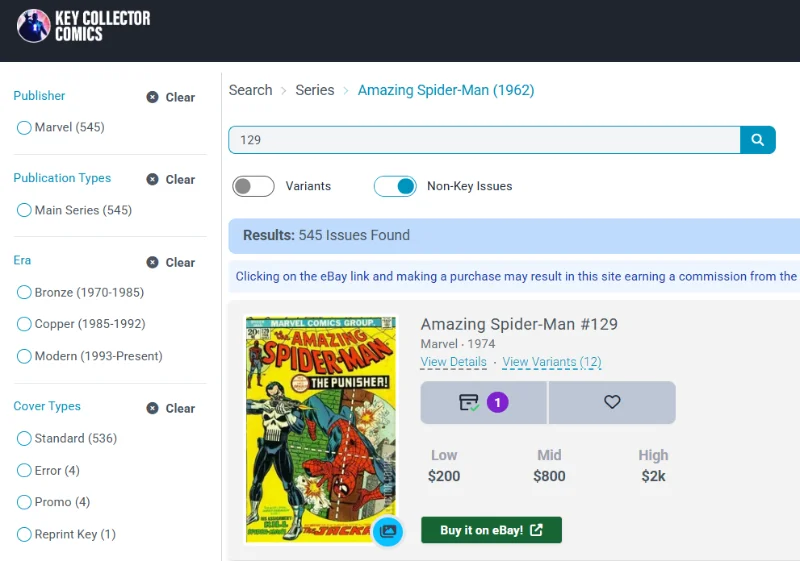Clear the Cover Types filter
Image resolution: width=800 pixels, height=561 pixels.
[x=171, y=408]
